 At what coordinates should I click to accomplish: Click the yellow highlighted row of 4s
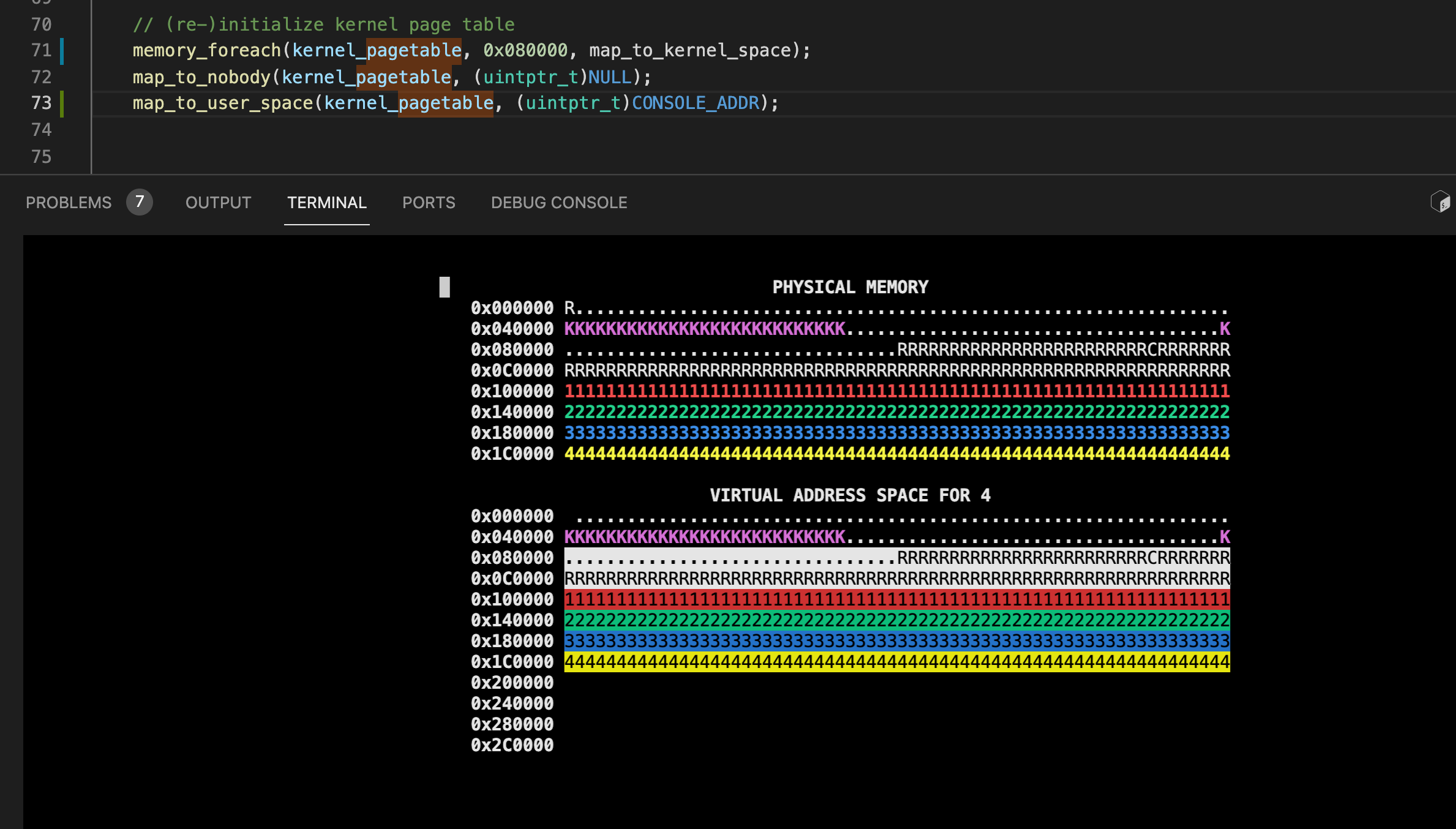pos(896,662)
